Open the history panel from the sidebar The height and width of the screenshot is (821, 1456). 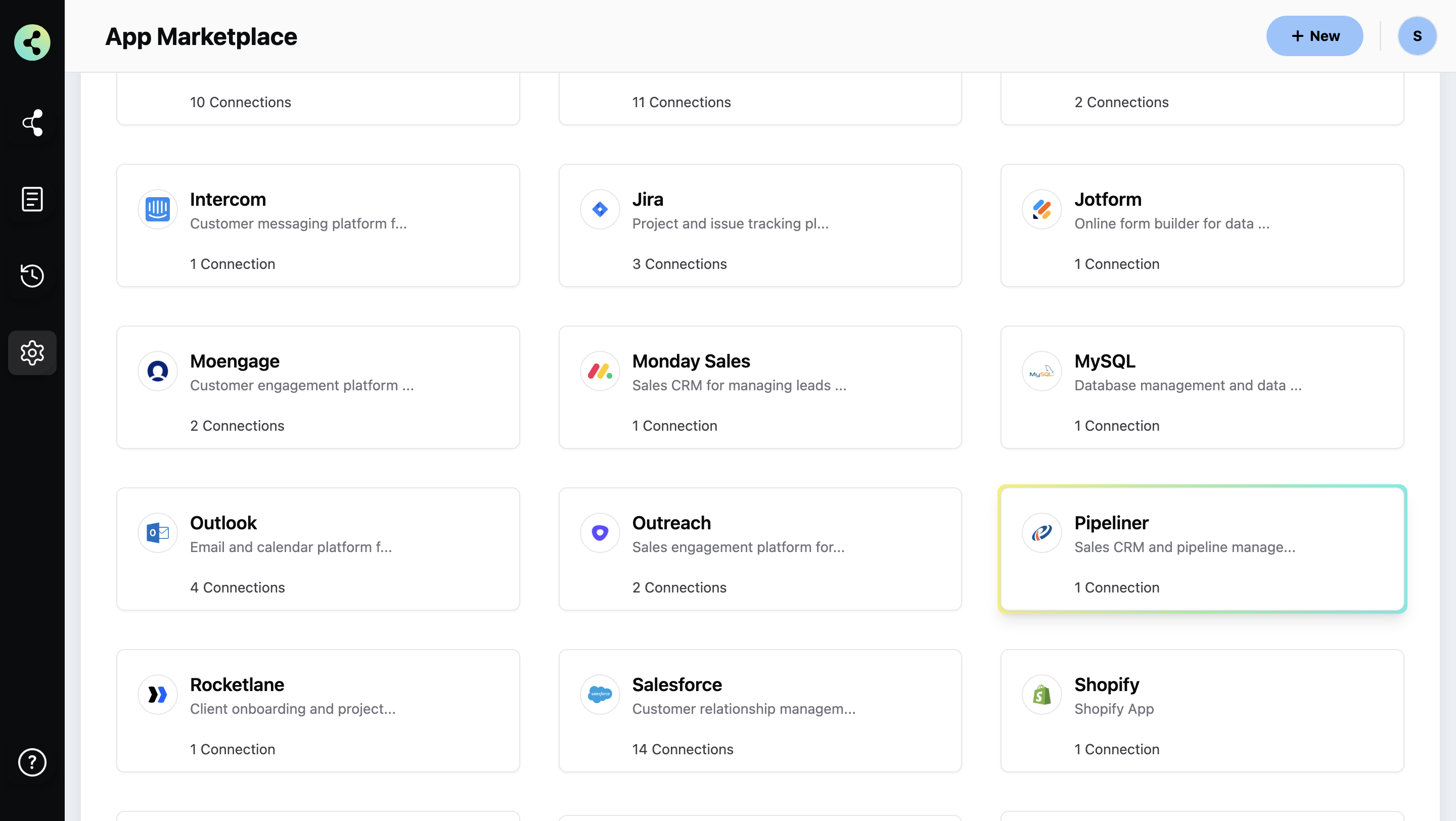point(32,276)
